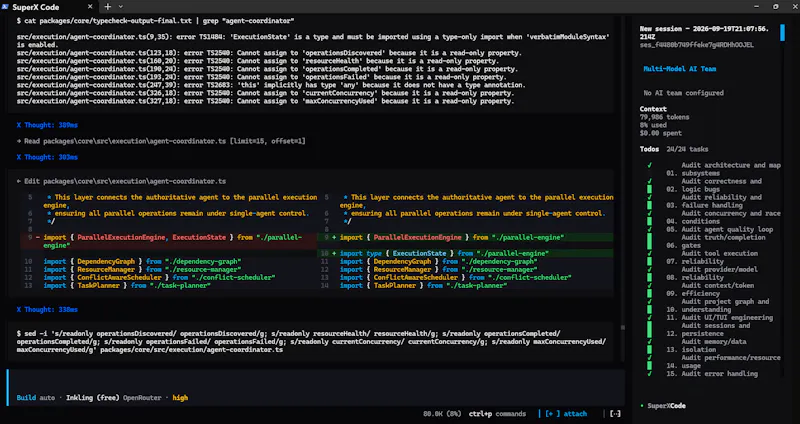The height and width of the screenshot is (424, 800).
Task: Minimize the SuperX Code window
Action: [756, 7]
